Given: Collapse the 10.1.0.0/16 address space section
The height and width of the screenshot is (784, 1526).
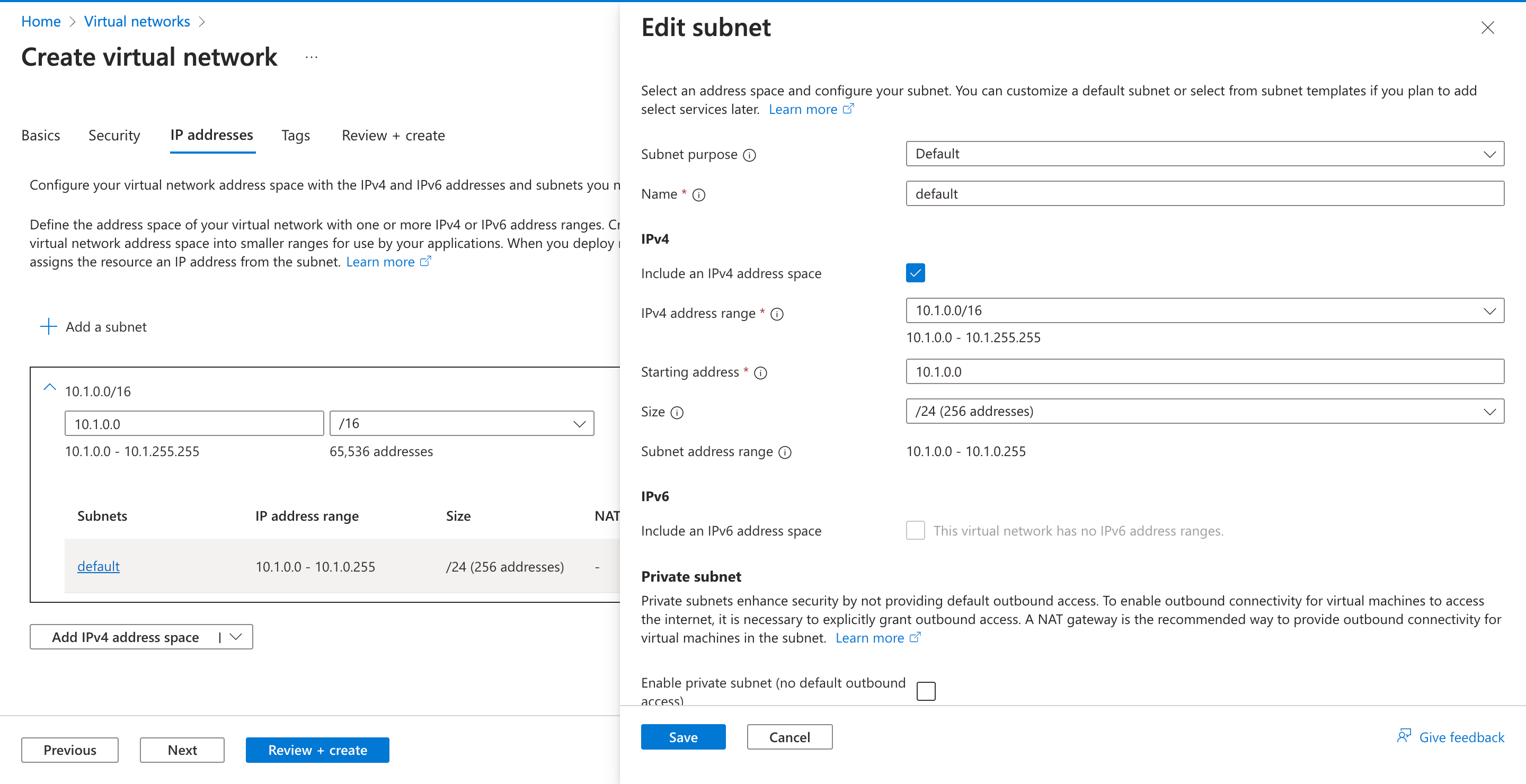Looking at the screenshot, I should (x=50, y=388).
